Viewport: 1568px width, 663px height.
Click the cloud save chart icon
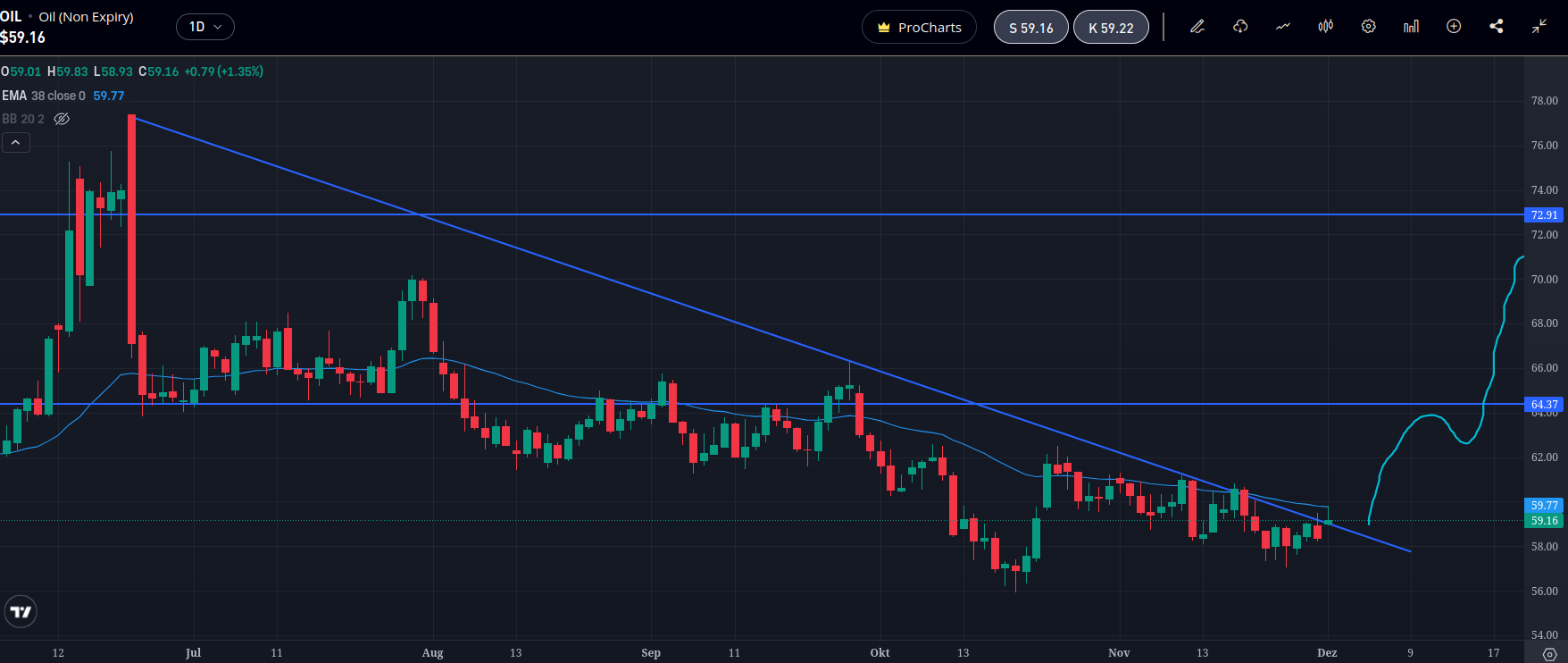[x=1240, y=27]
